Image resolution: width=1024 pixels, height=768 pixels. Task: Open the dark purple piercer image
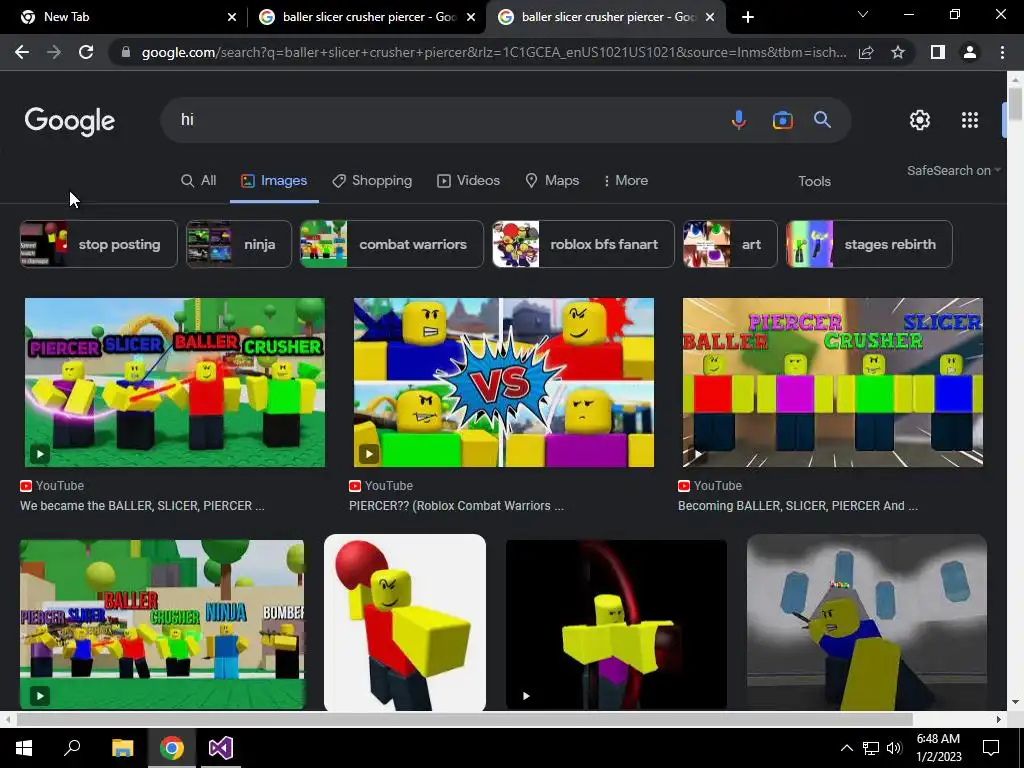(x=616, y=624)
